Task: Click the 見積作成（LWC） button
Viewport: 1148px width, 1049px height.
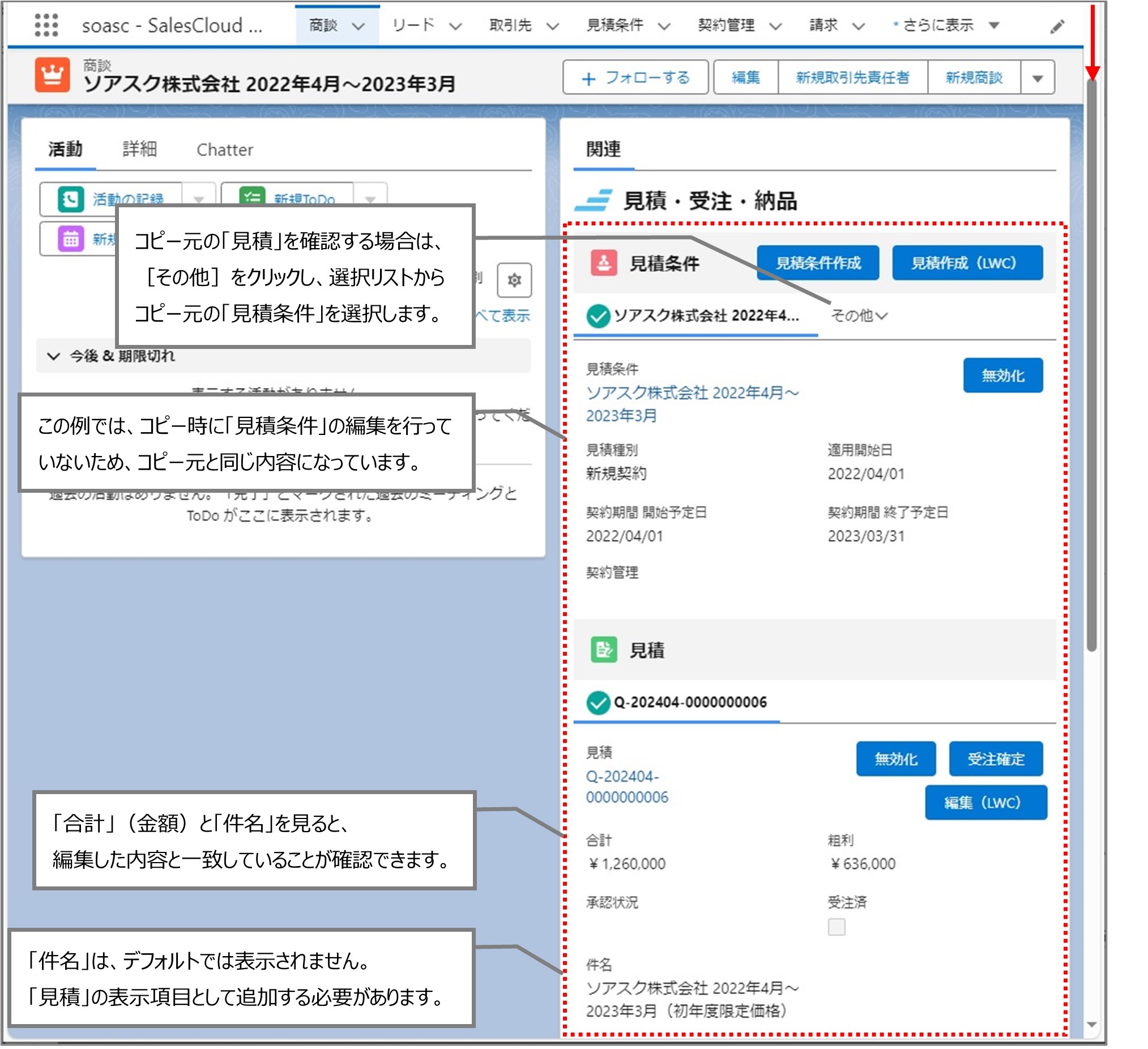Action: click(x=967, y=263)
